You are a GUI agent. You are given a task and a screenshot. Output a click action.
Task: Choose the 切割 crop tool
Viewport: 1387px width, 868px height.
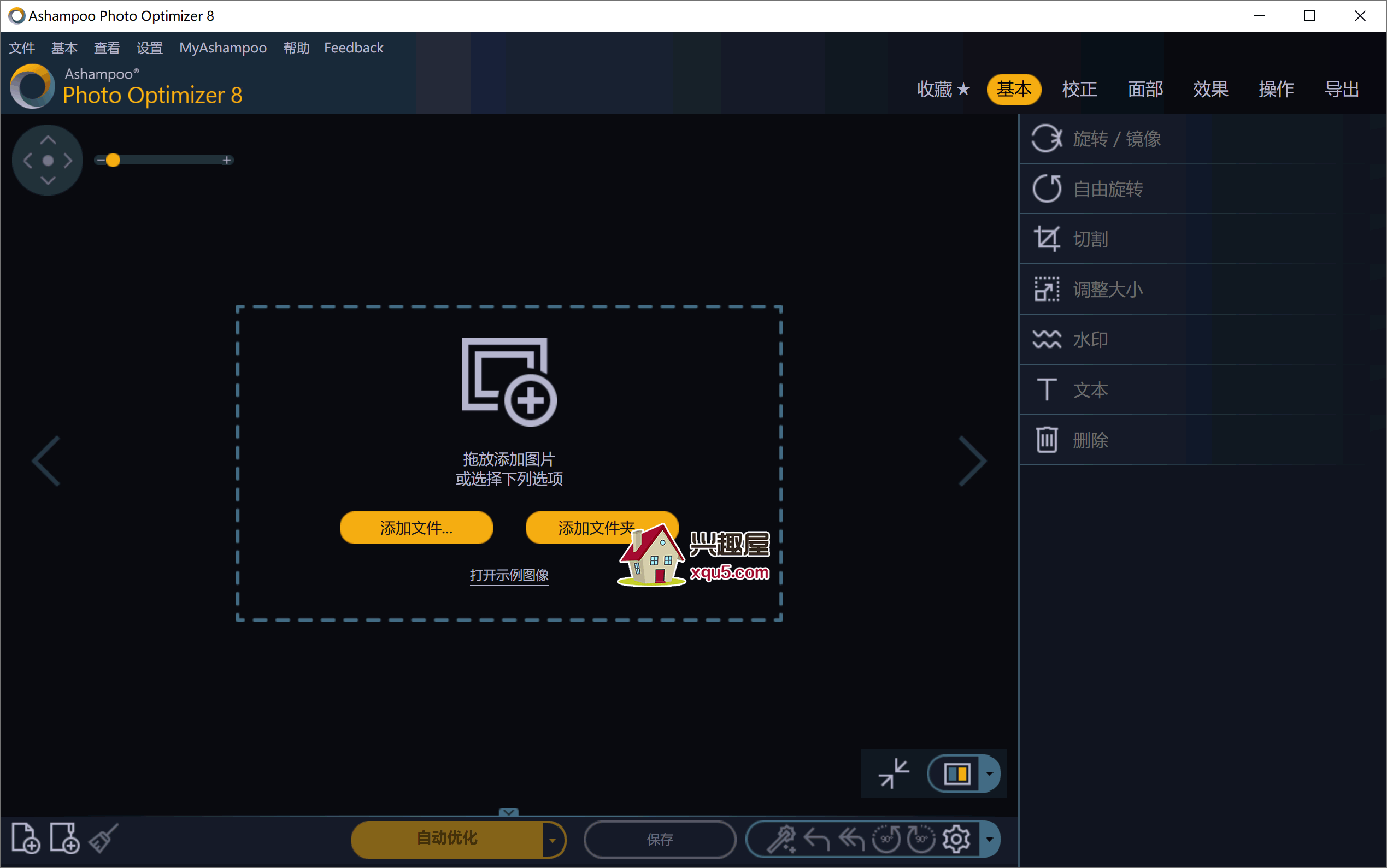click(1202, 239)
